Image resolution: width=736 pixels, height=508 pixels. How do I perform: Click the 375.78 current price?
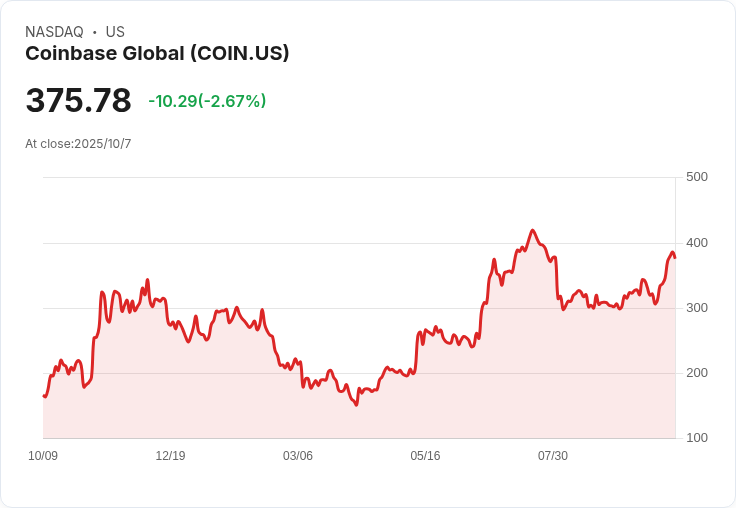tap(78, 101)
